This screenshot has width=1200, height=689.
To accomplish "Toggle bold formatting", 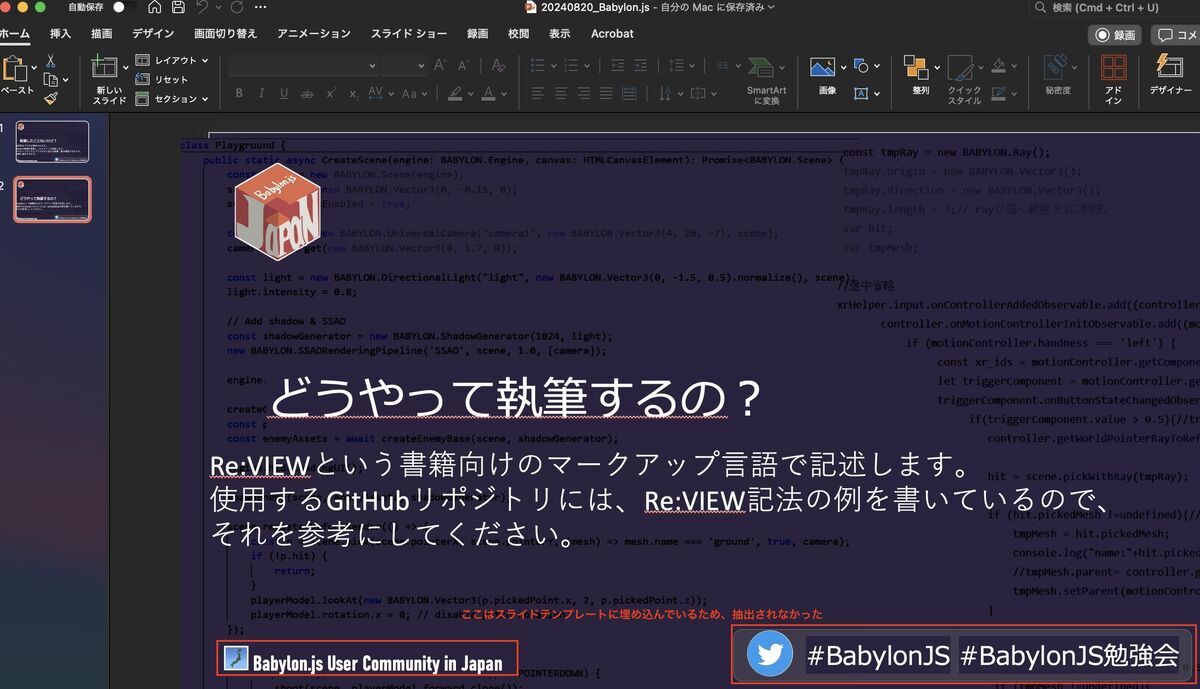I will pyautogui.click(x=239, y=93).
